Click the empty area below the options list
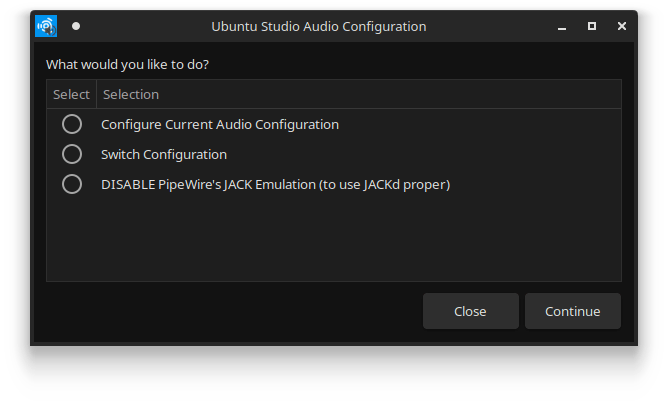 click(x=334, y=240)
